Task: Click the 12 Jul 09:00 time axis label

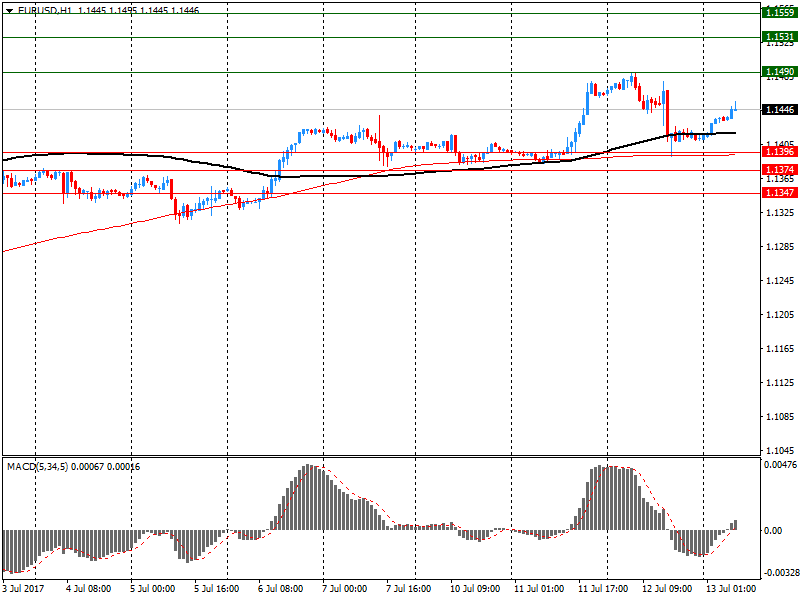Action: pyautogui.click(x=667, y=588)
